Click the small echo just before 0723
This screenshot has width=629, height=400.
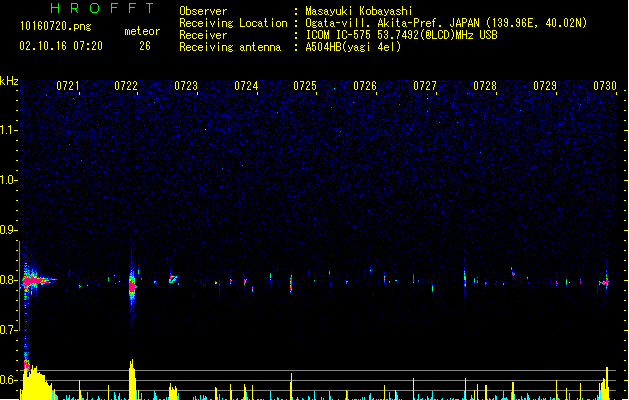click(173, 278)
